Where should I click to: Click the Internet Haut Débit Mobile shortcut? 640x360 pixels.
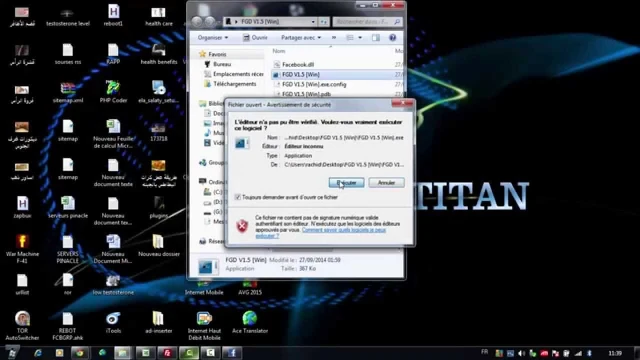pyautogui.click(x=204, y=326)
